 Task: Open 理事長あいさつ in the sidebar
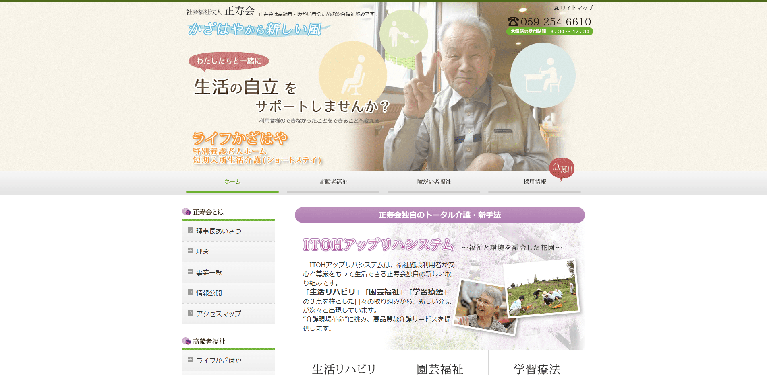tap(228, 230)
